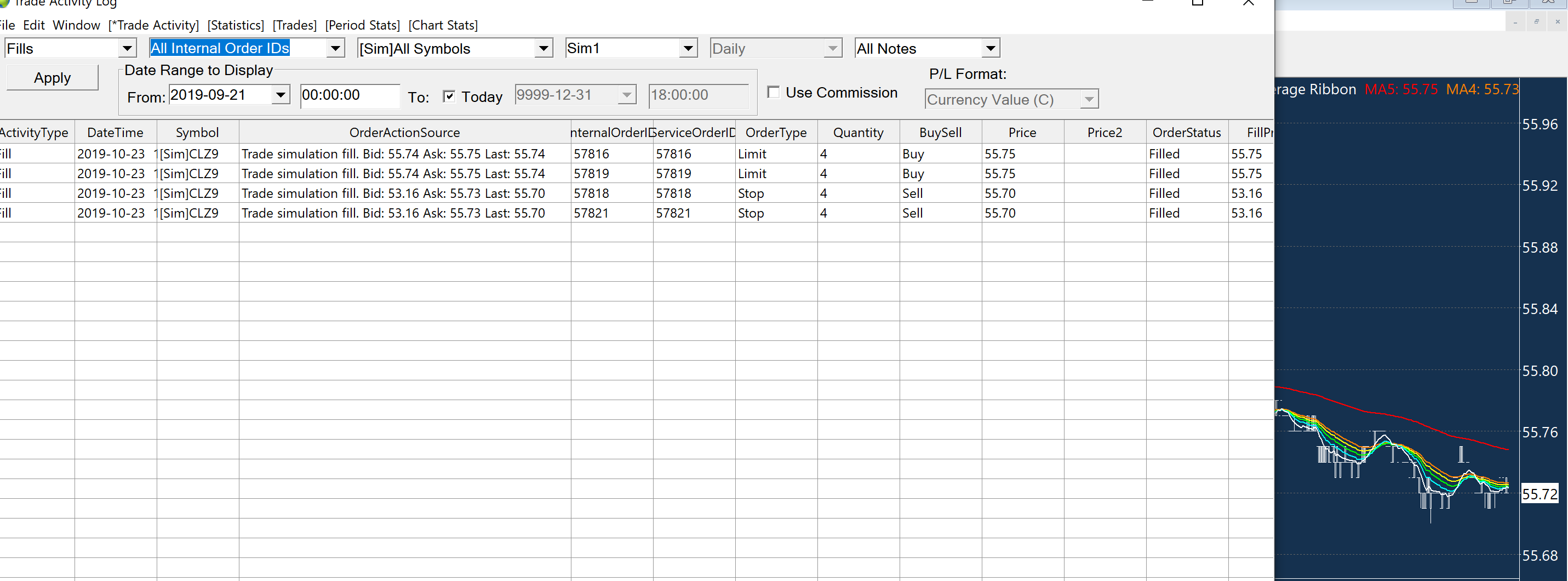Screen dimensions: 1568x581
Task: Open the Currency Value (C) P/L format dropdown
Action: [x=1089, y=99]
